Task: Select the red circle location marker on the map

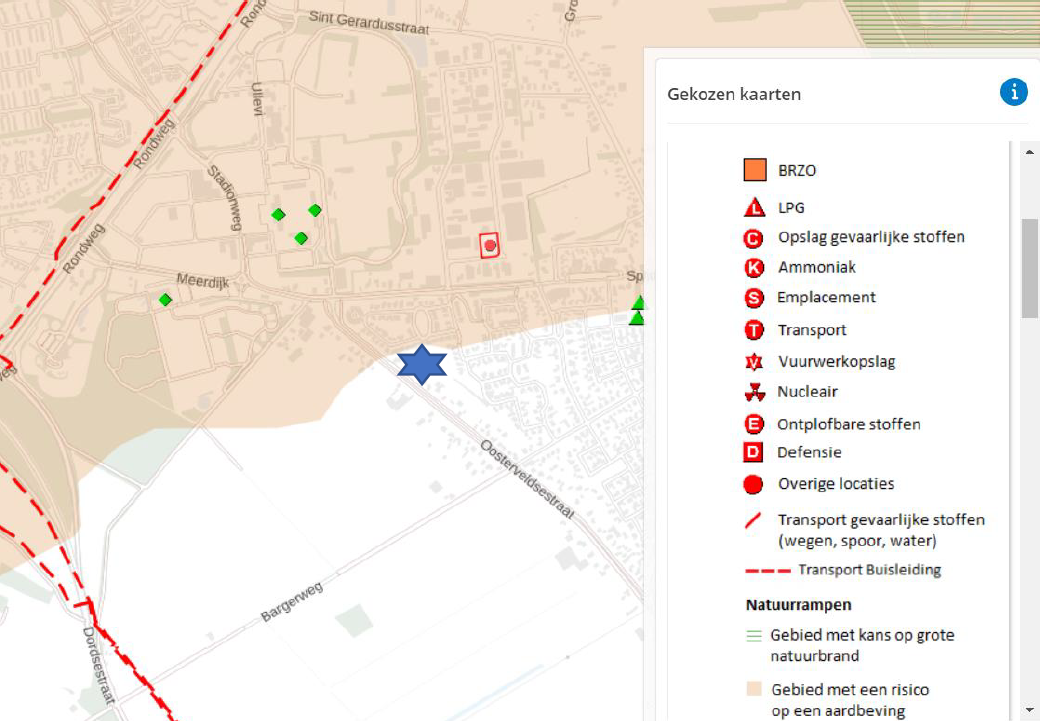Action: (489, 245)
